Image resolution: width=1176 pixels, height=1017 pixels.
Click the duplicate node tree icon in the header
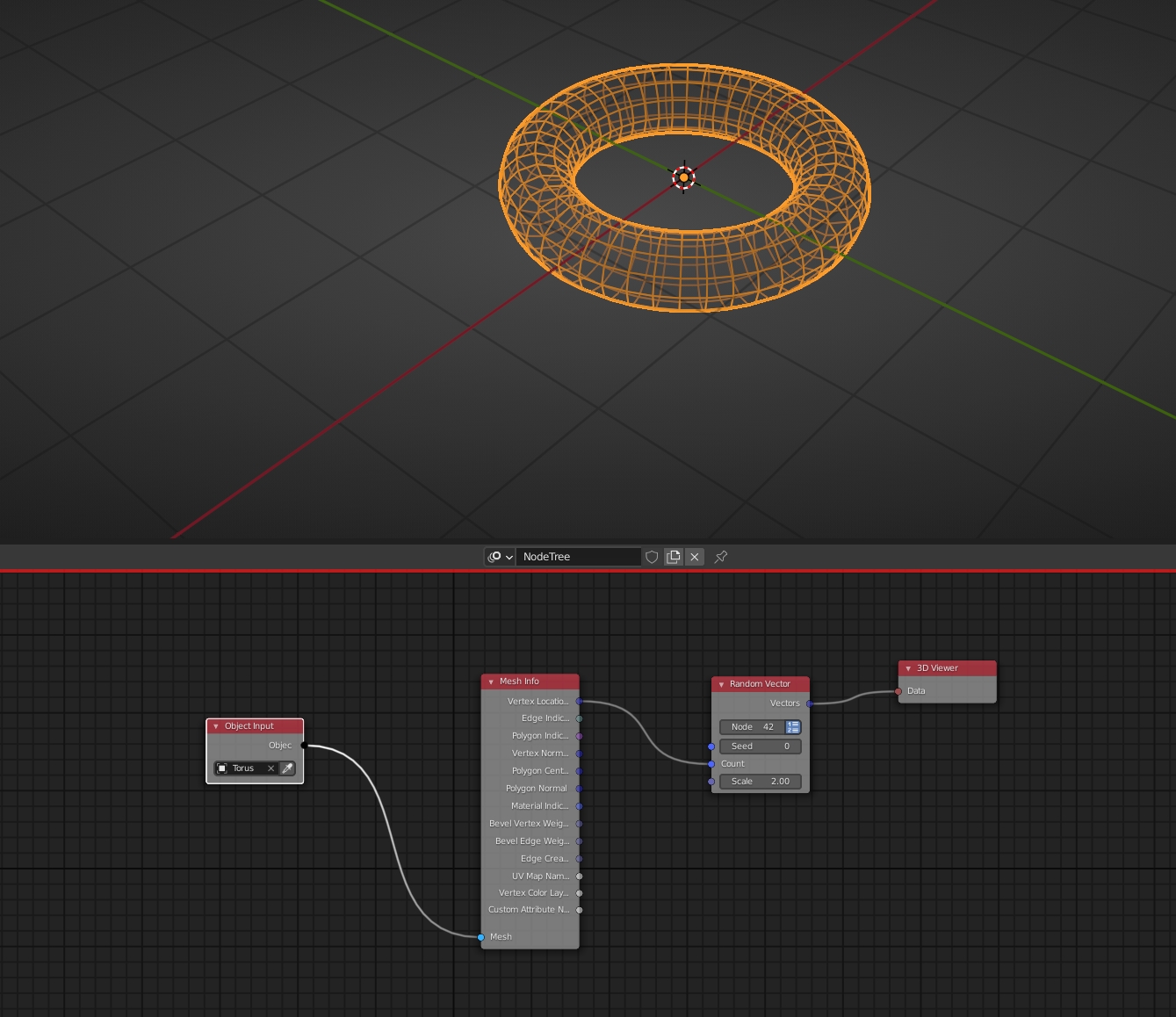pos(673,556)
